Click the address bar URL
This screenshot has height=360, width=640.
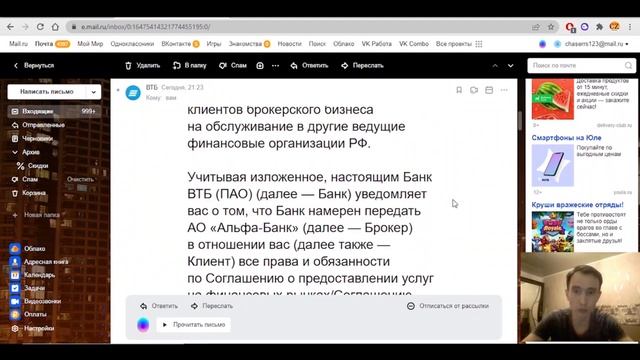point(145,27)
